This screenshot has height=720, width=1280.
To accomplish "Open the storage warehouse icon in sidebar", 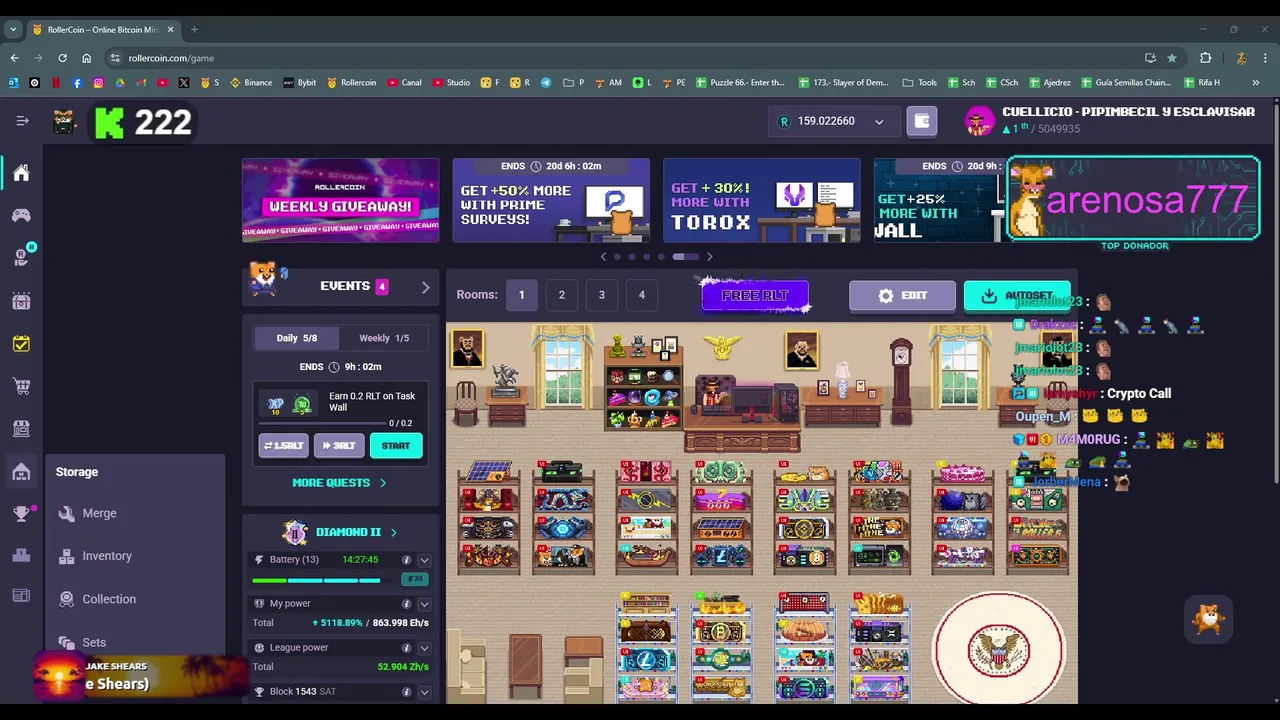I will click(x=21, y=472).
